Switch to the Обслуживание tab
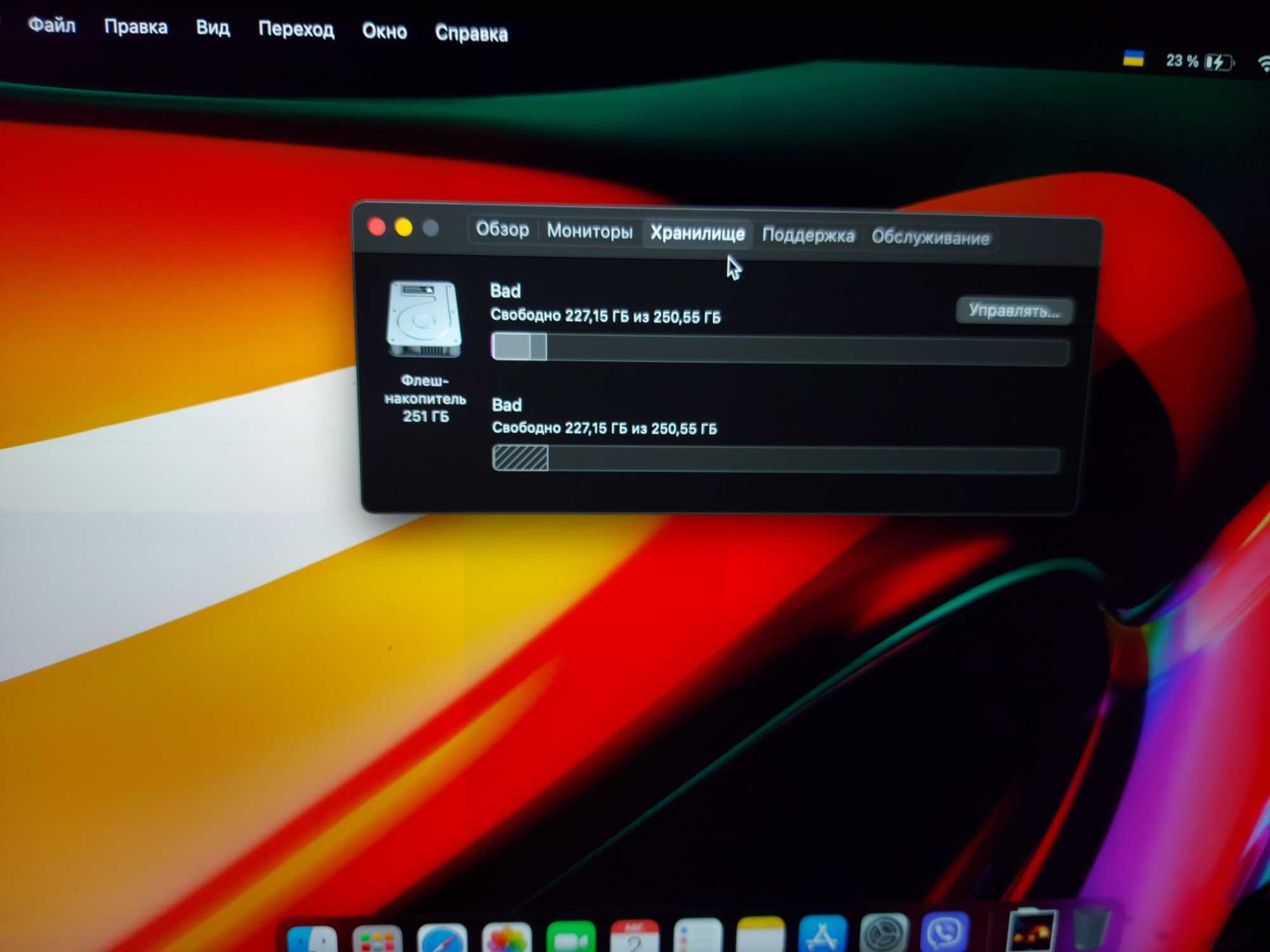Viewport: 1270px width, 952px height. pyautogui.click(x=930, y=238)
